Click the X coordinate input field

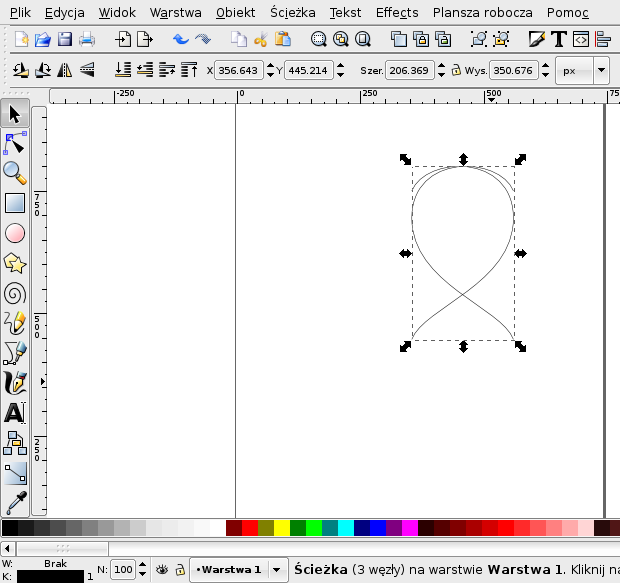click(240, 71)
